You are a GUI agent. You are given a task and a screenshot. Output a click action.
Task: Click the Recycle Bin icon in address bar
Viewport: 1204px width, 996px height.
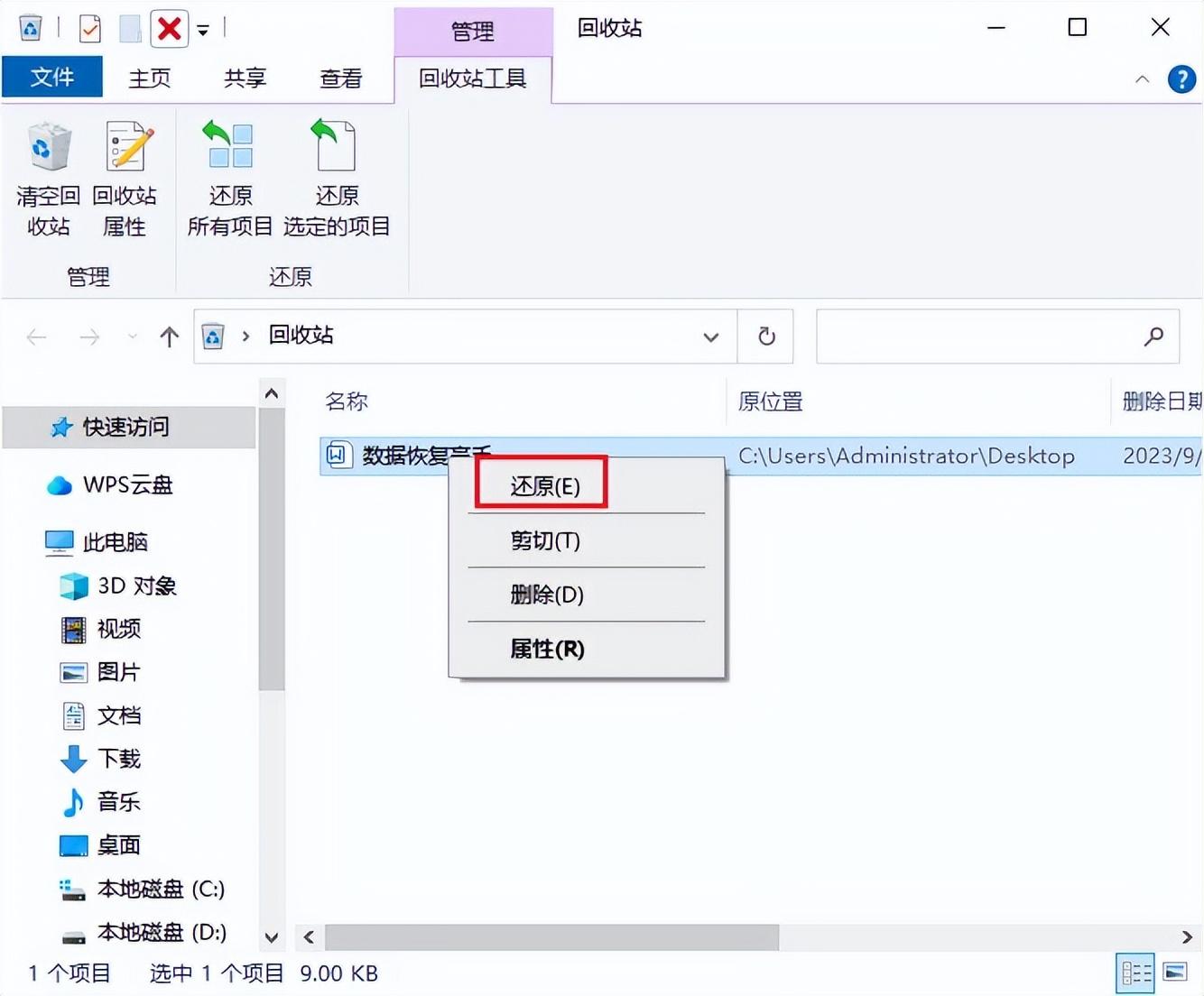click(x=213, y=337)
